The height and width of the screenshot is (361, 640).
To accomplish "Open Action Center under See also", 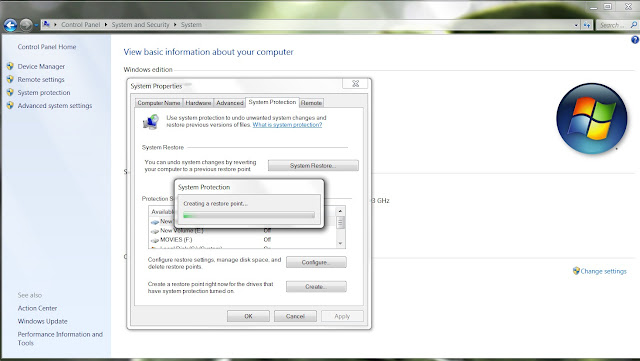I will click(x=37, y=308).
